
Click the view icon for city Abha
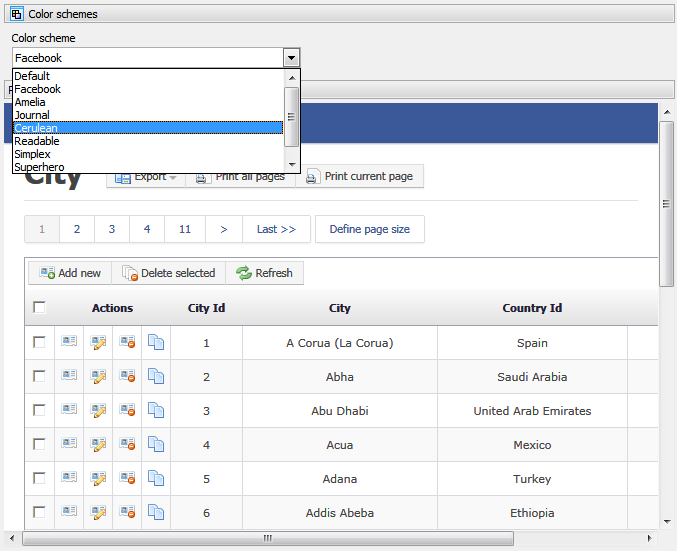click(x=69, y=376)
